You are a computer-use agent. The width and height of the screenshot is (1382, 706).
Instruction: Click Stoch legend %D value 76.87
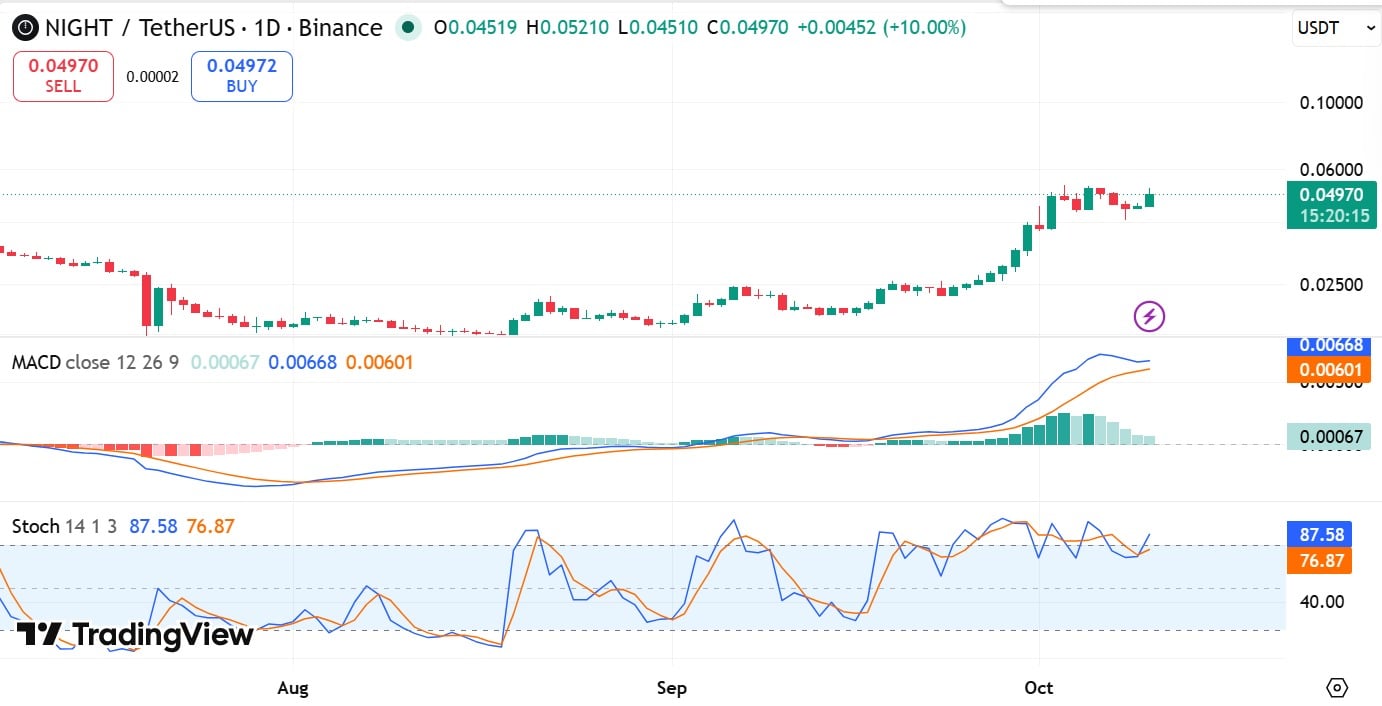click(x=210, y=526)
